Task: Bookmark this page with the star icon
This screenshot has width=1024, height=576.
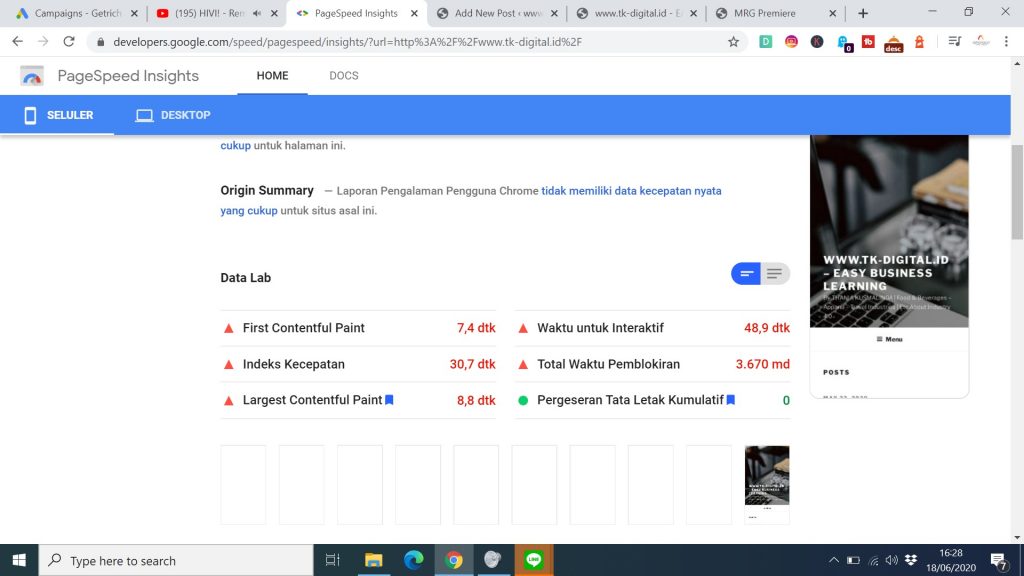Action: pos(733,42)
